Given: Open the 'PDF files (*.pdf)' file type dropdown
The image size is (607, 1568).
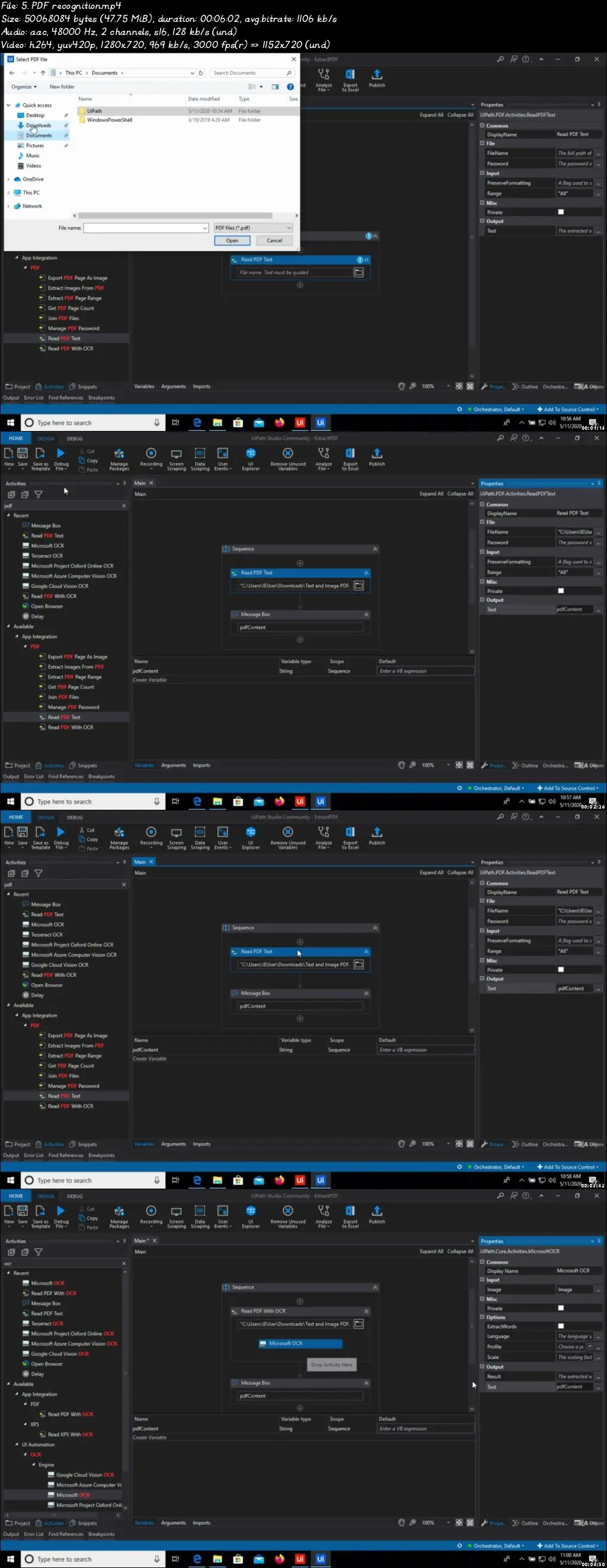Looking at the screenshot, I should (253, 228).
